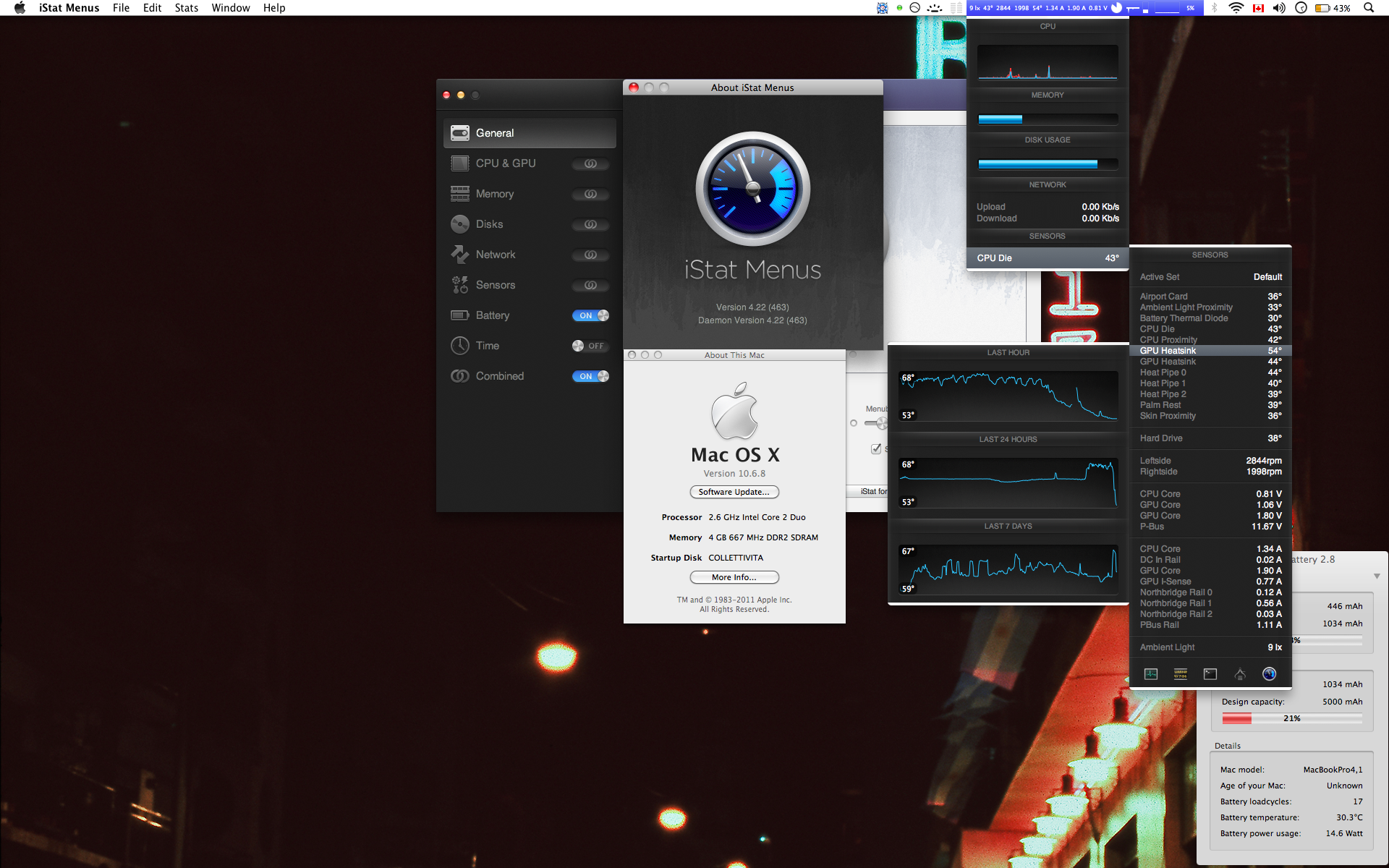The image size is (1389, 868).
Task: Click the Disks icon in sidebar
Action: click(460, 224)
